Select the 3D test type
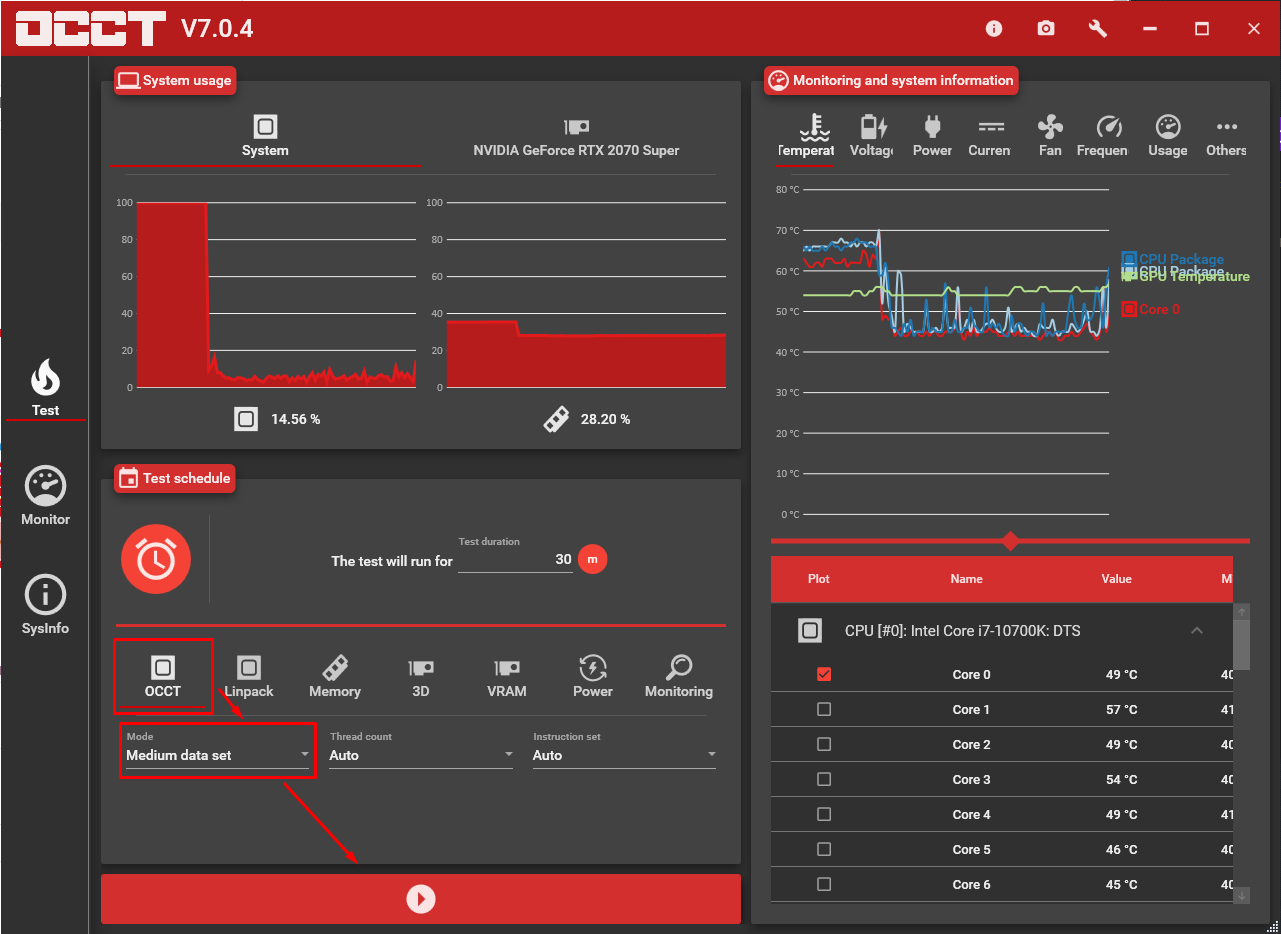The height and width of the screenshot is (934, 1281). [421, 676]
